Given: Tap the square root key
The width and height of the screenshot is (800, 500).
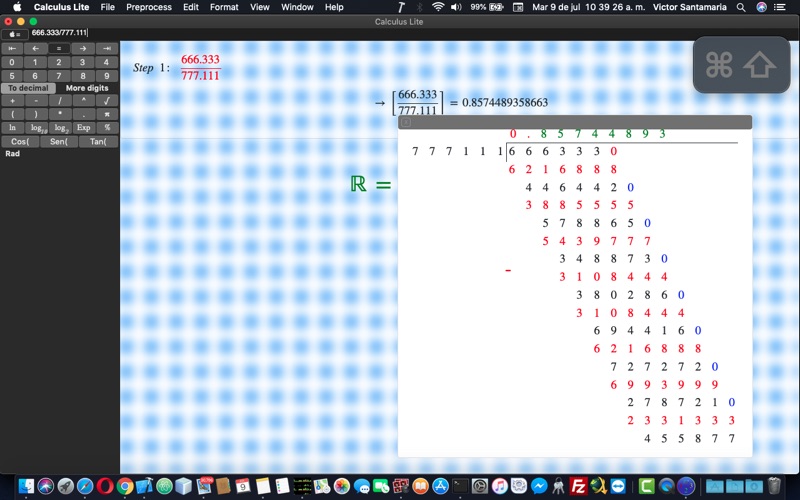Looking at the screenshot, I should point(107,101).
